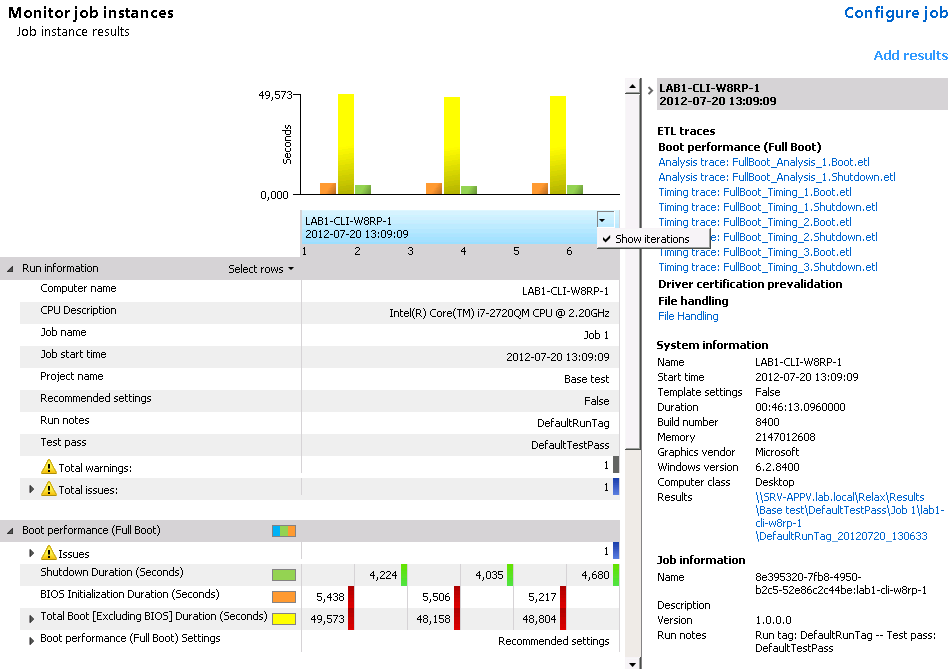Image resolution: width=948 pixels, height=669 pixels.
Task: Click the multicolor Boot performance chart icon
Action: click(284, 531)
